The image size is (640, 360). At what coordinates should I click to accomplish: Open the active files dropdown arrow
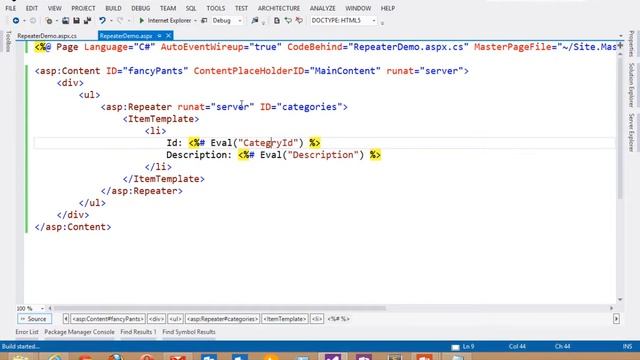tap(620, 36)
